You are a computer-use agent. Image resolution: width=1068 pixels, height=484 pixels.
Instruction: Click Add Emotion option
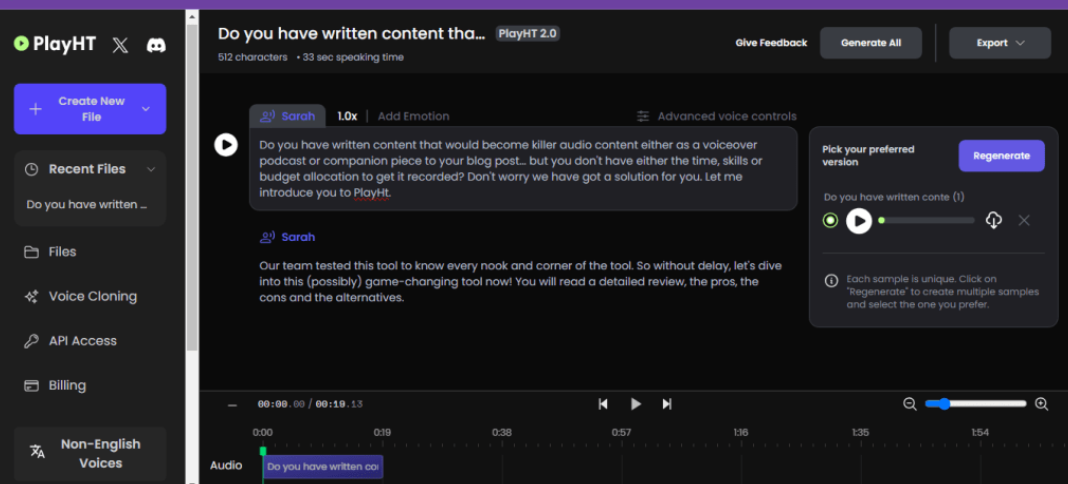pyautogui.click(x=413, y=116)
